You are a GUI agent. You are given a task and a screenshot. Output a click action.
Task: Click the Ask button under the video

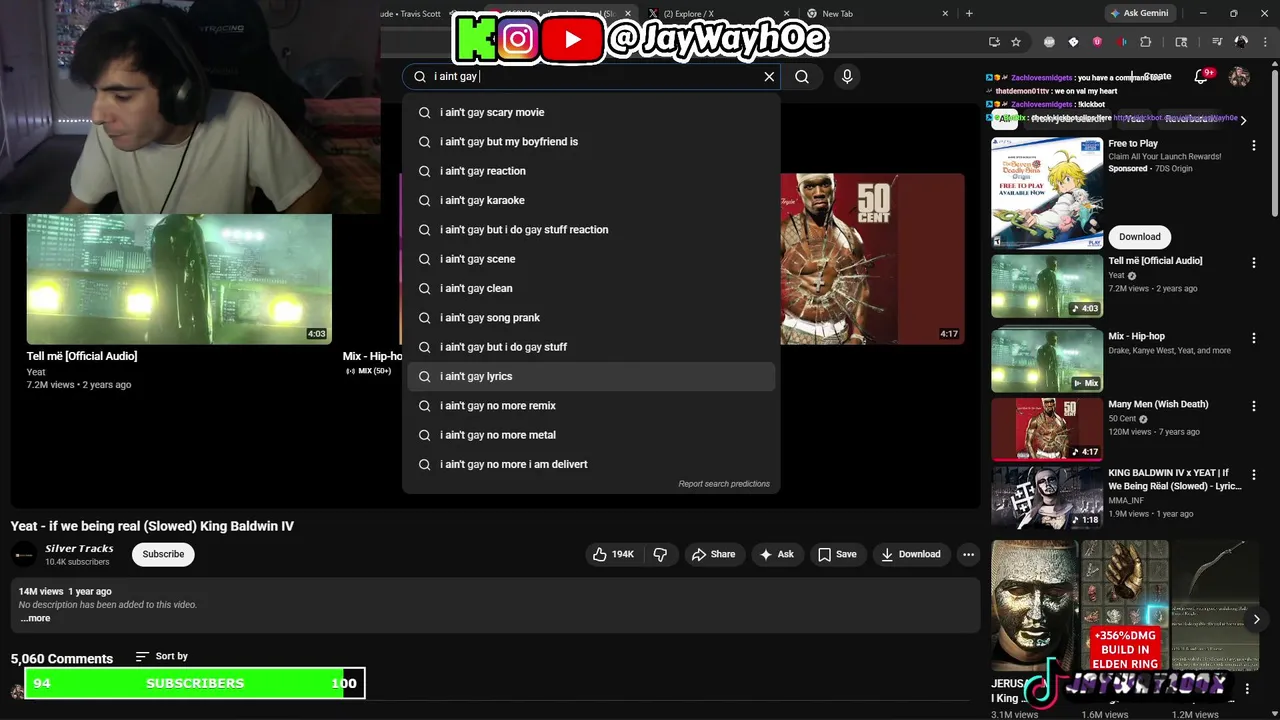pyautogui.click(x=776, y=554)
